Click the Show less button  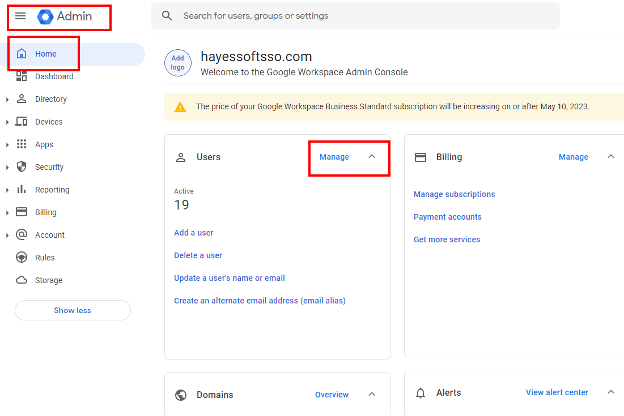(73, 310)
